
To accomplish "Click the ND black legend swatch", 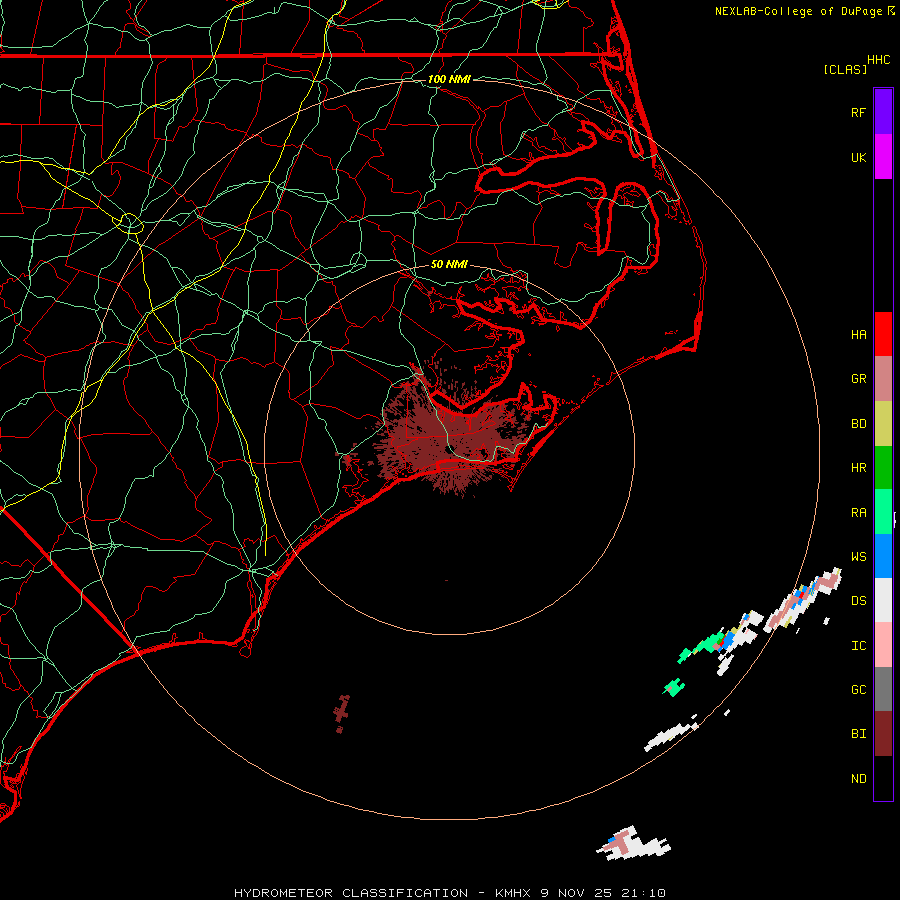I will (x=883, y=778).
